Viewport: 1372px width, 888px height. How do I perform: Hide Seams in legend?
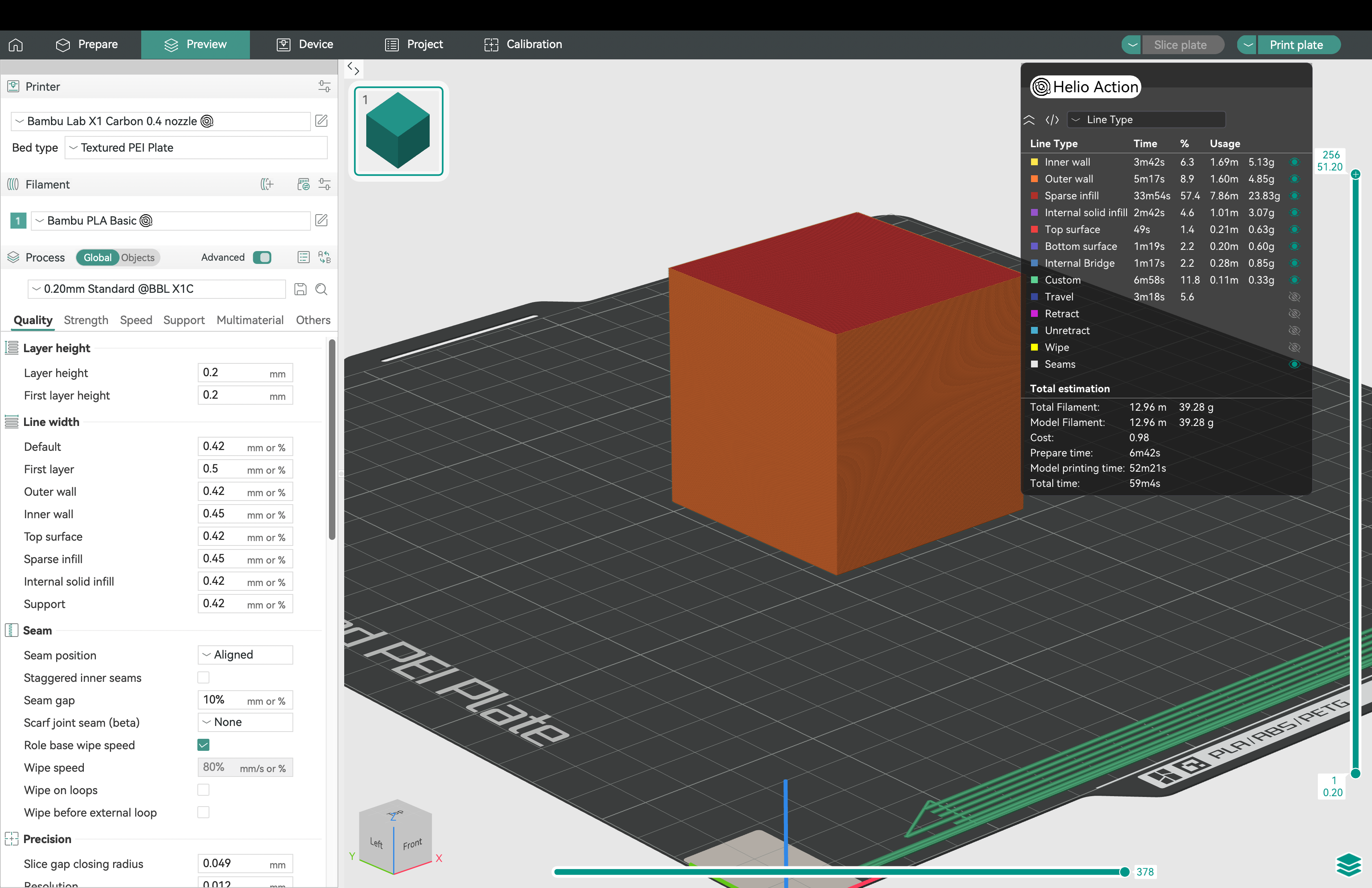point(1294,364)
